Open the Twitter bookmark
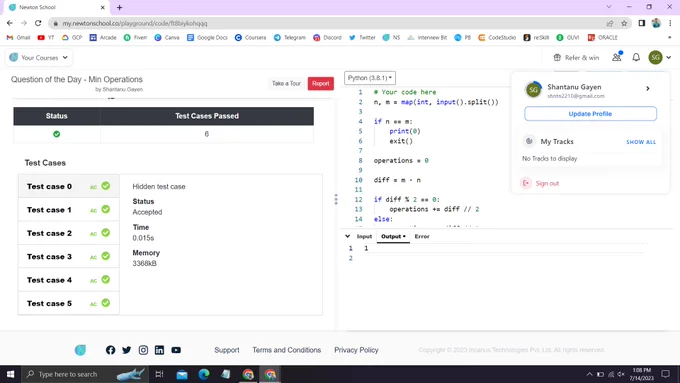680x383 pixels. (362, 38)
